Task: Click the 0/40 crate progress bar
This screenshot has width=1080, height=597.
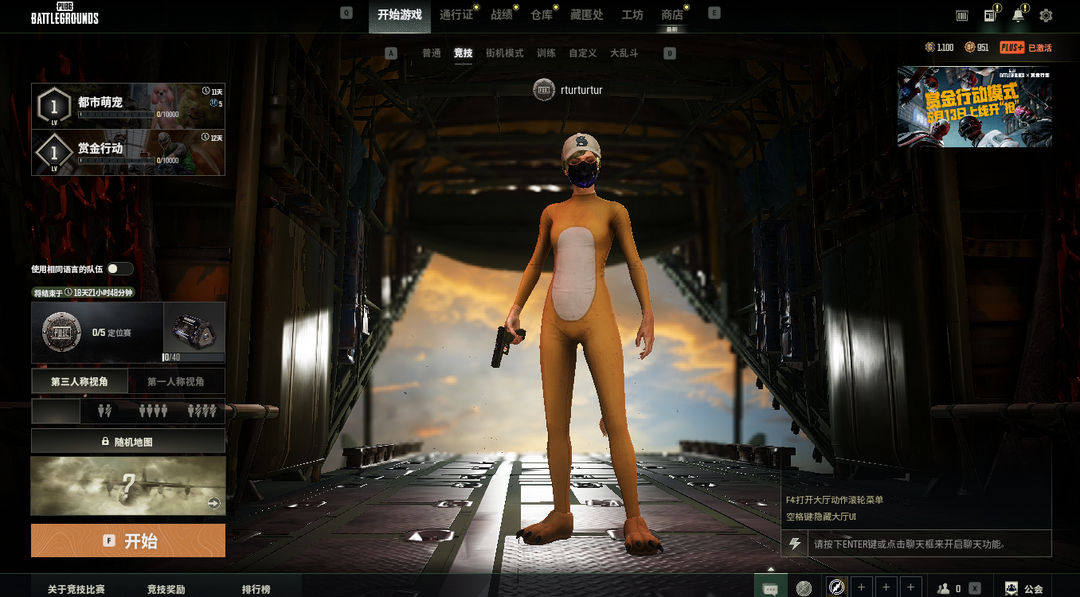Action: [x=194, y=357]
